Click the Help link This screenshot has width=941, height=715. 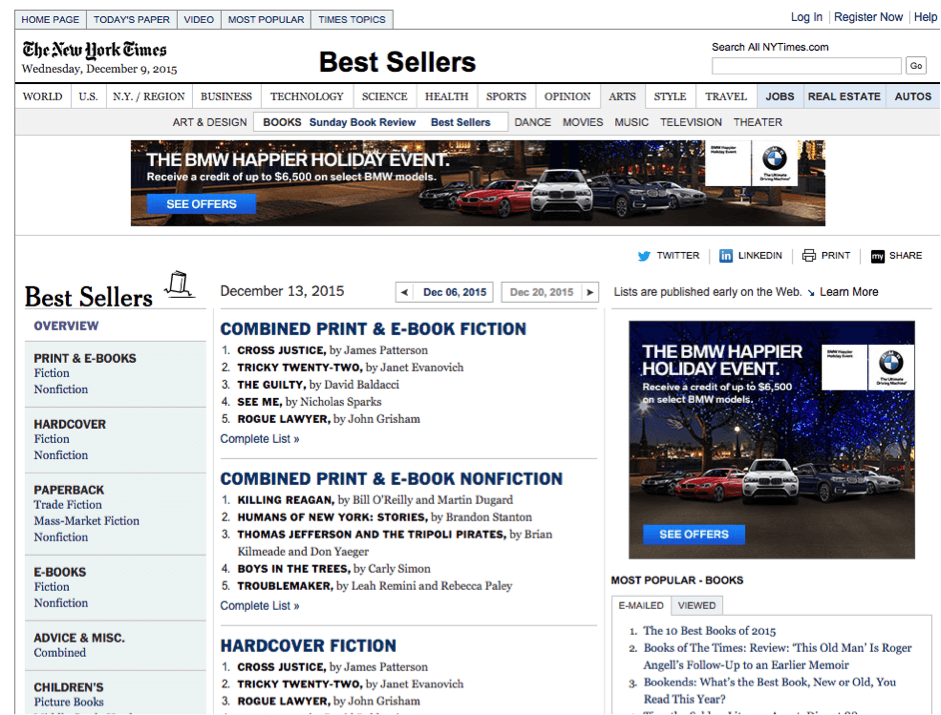pyautogui.click(x=925, y=17)
